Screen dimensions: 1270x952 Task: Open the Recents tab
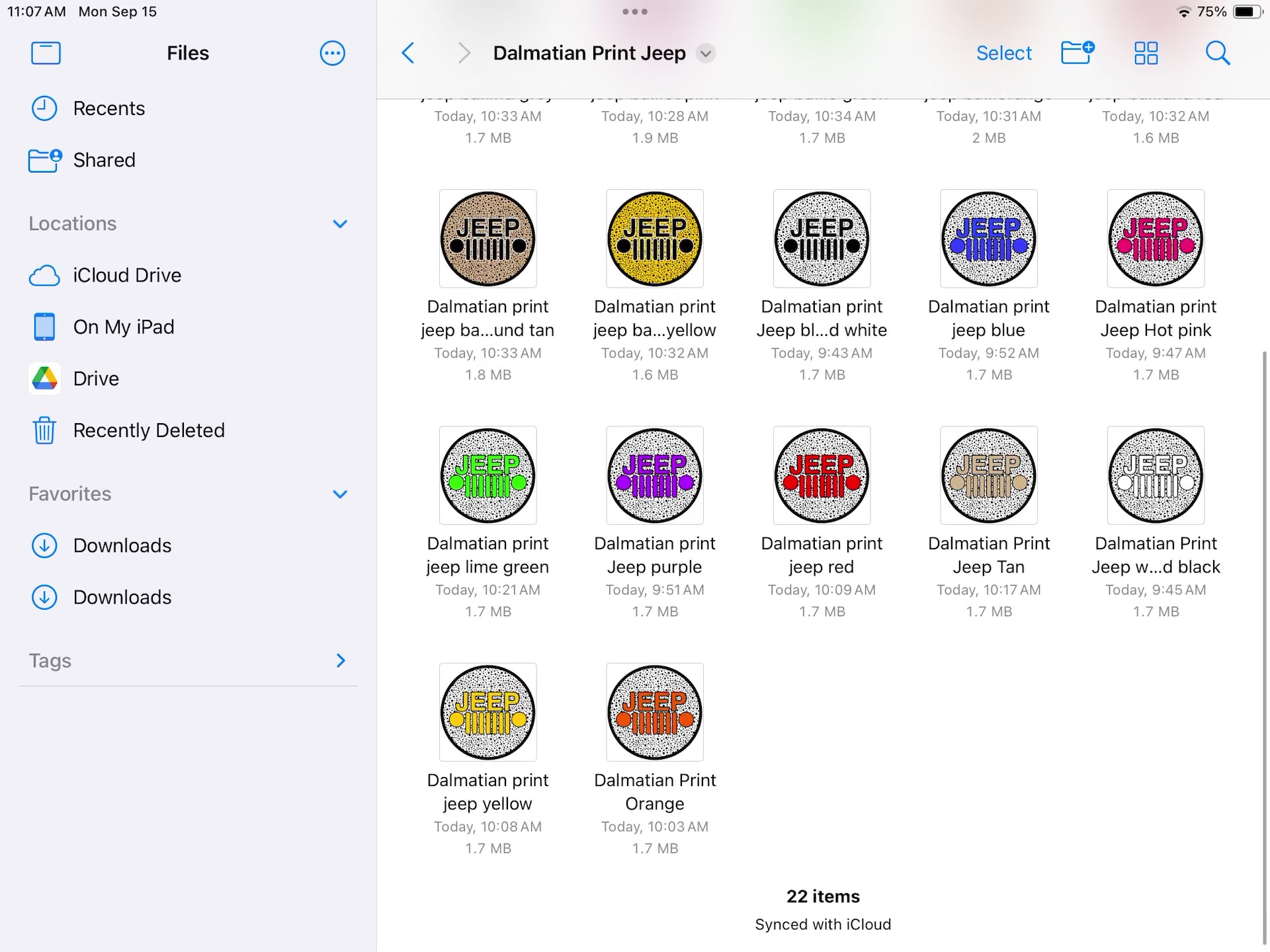[108, 108]
